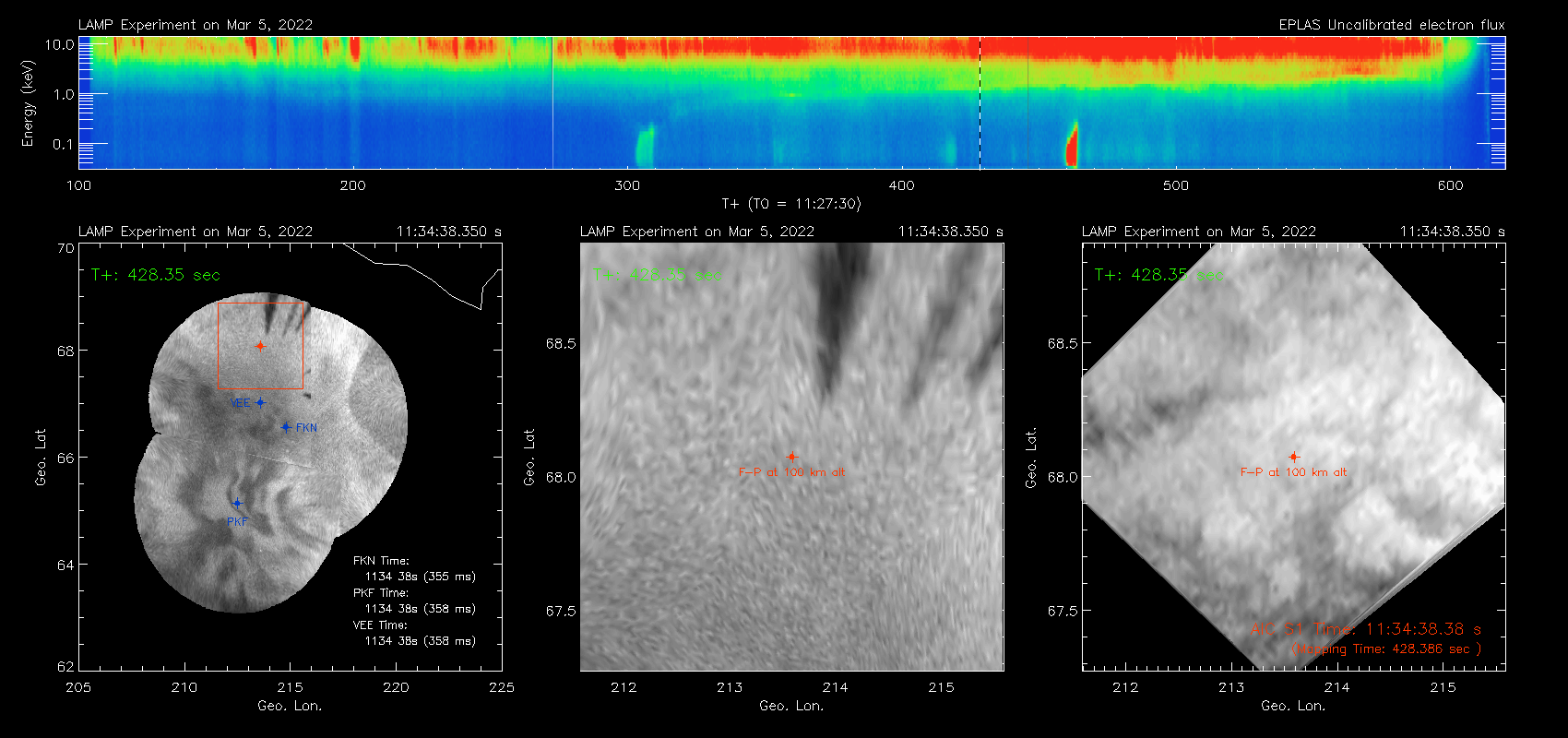Click '11:34:38.350 s' timestamp above middle panel

pos(951,232)
